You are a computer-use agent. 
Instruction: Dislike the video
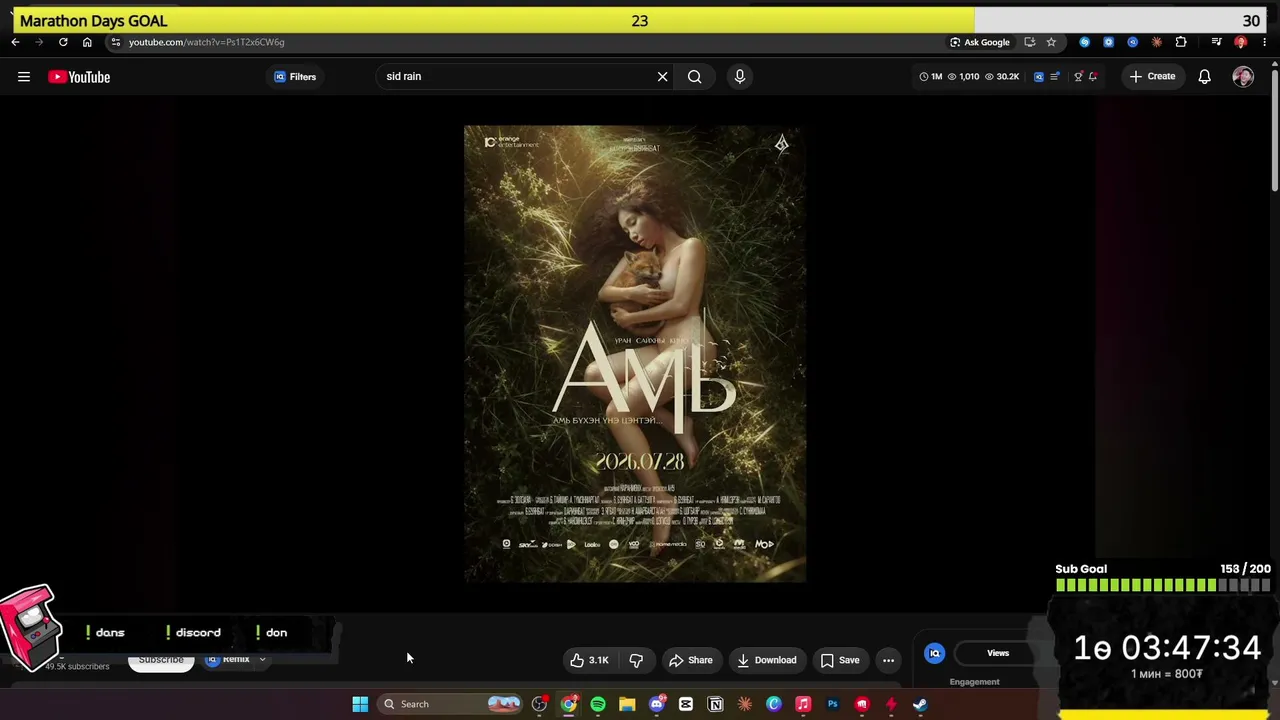[636, 660]
